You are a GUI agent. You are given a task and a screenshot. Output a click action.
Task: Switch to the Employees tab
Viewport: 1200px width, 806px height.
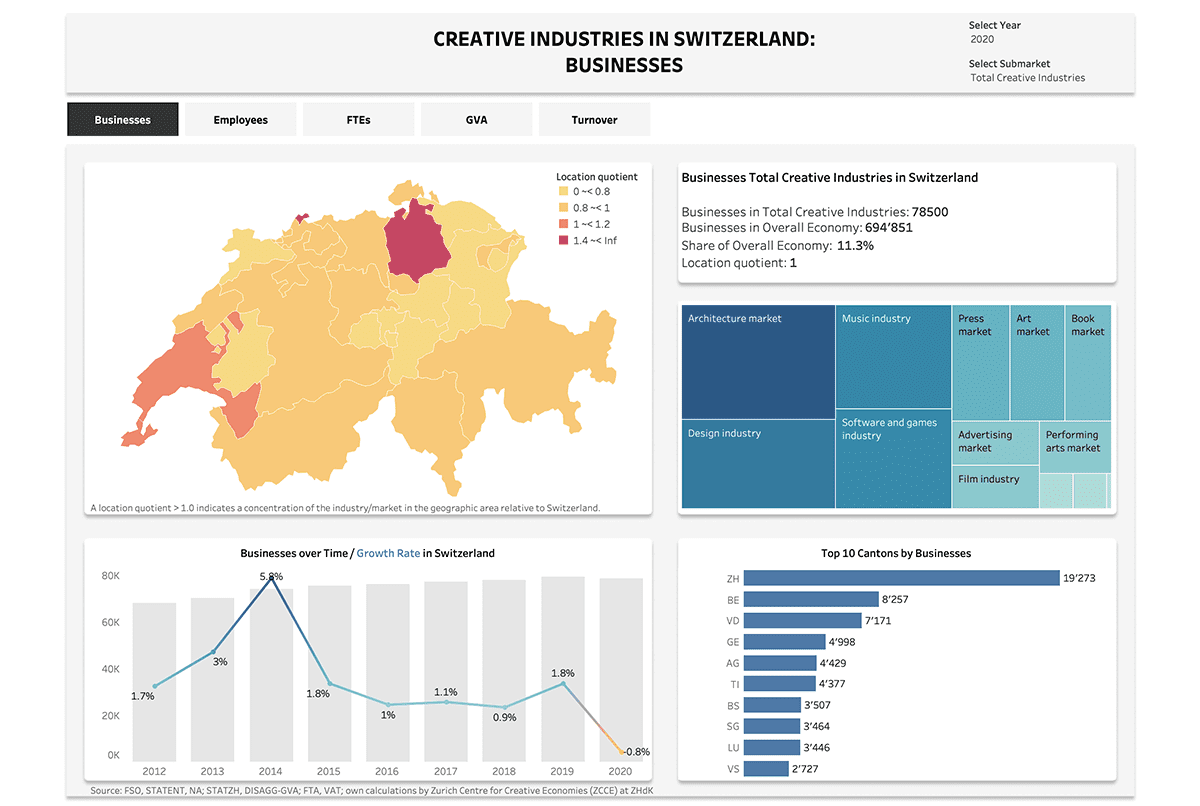coord(240,119)
